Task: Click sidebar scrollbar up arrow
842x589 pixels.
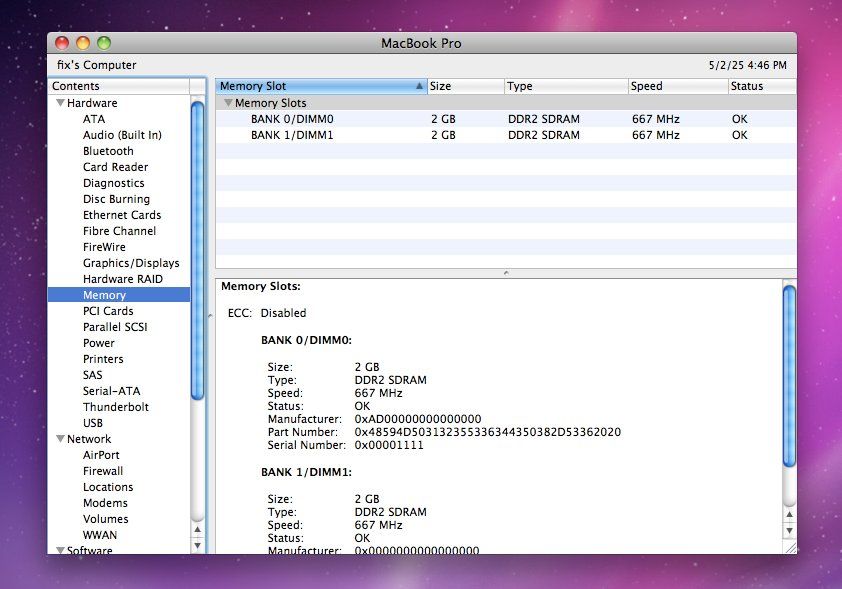Action: click(x=198, y=530)
